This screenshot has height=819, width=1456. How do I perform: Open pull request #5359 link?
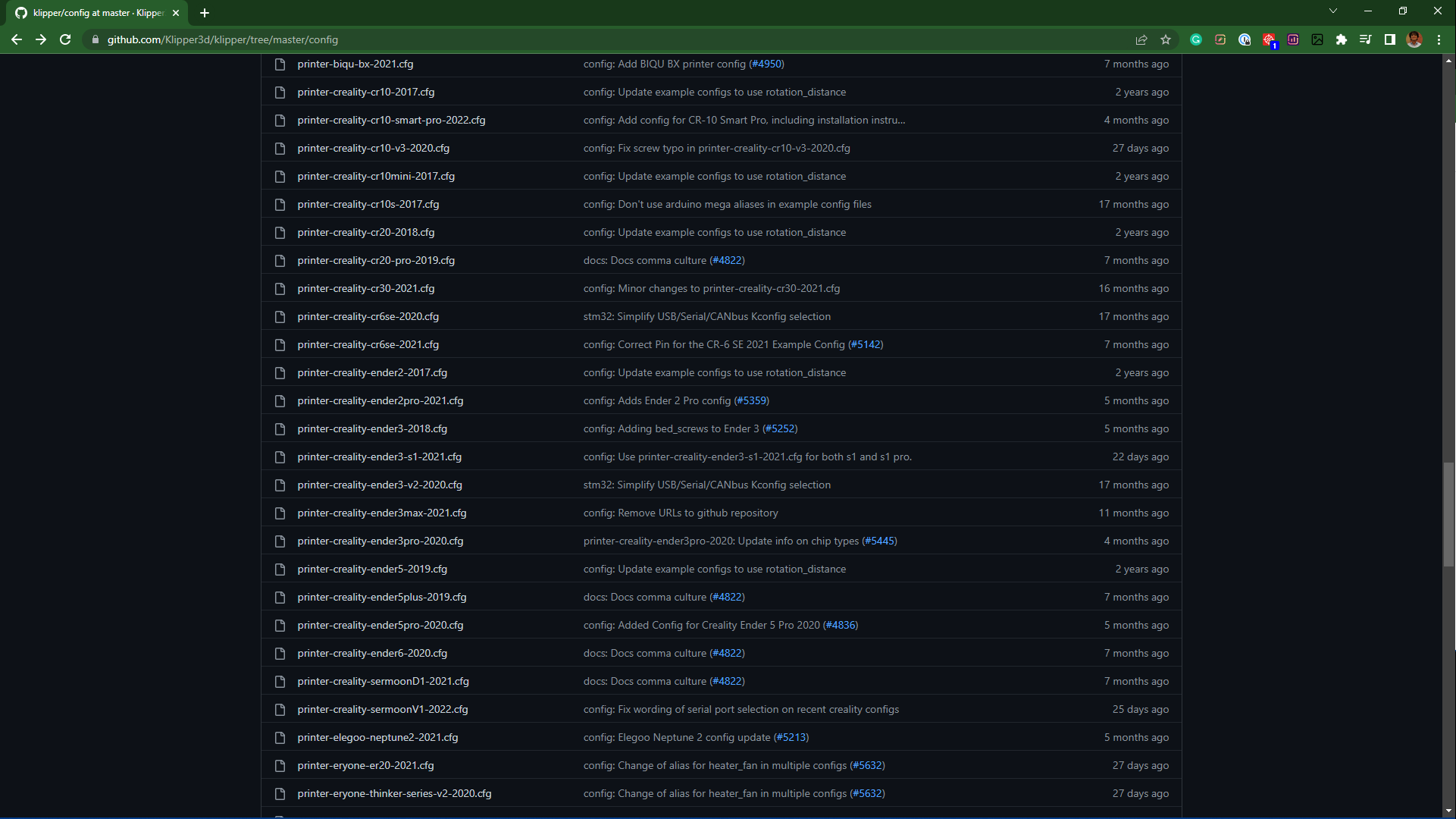tap(752, 400)
